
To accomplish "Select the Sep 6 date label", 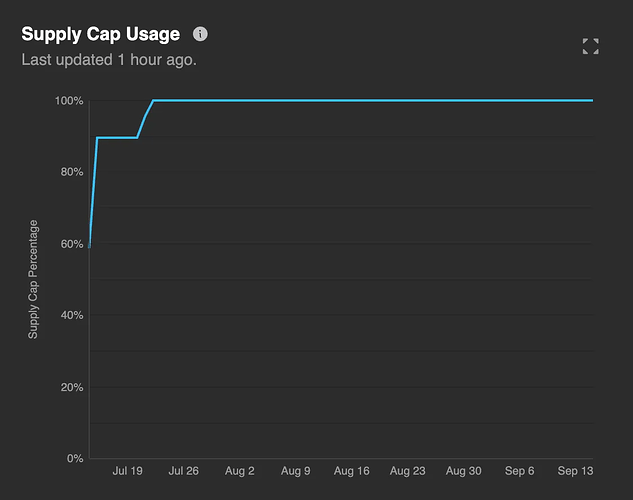I will coord(520,470).
